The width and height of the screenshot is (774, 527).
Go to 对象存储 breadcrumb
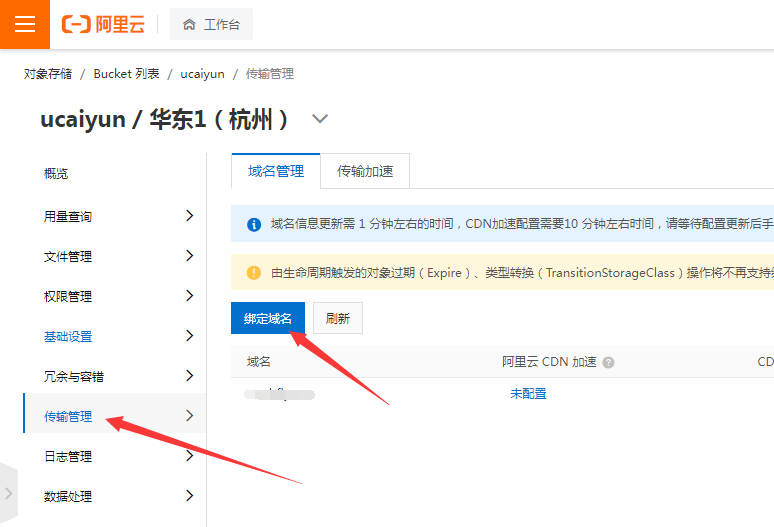[x=48, y=74]
